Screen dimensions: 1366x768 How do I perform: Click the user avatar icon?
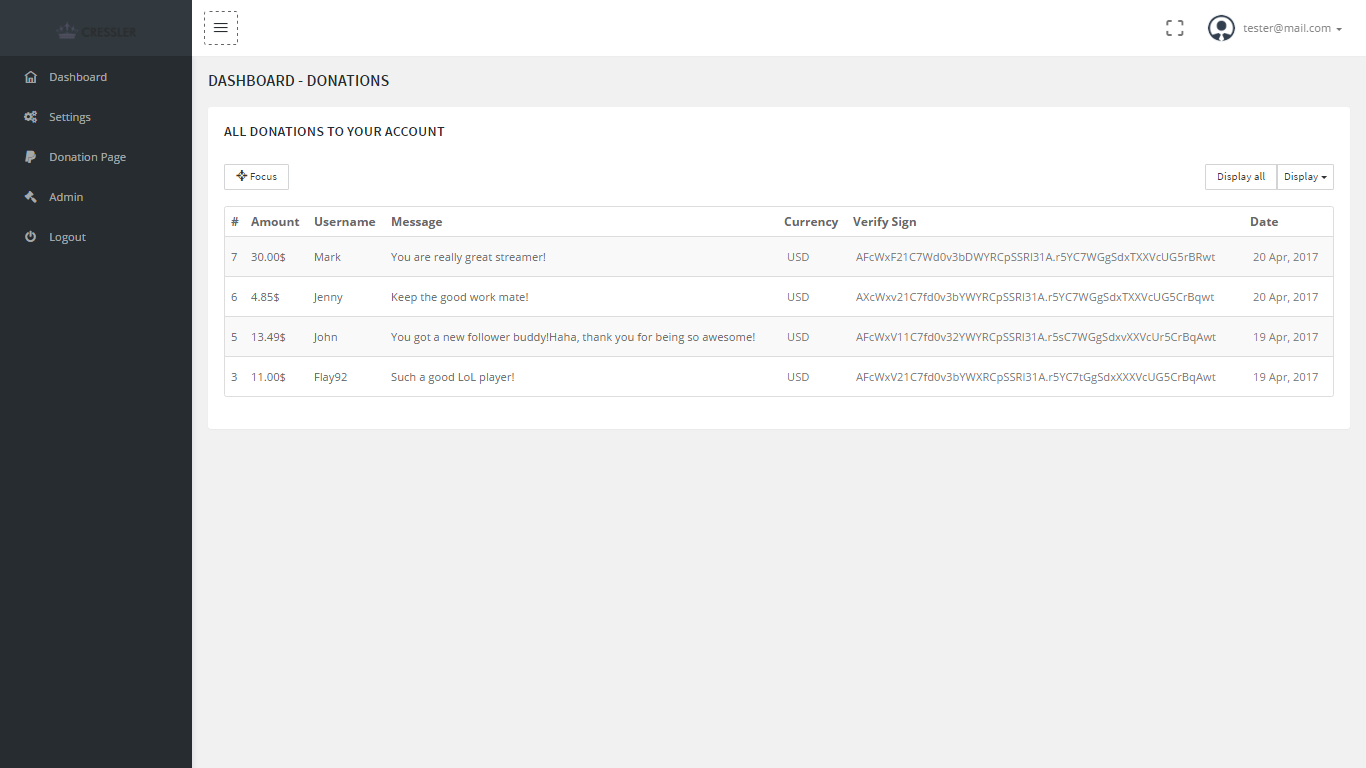[x=1220, y=28]
